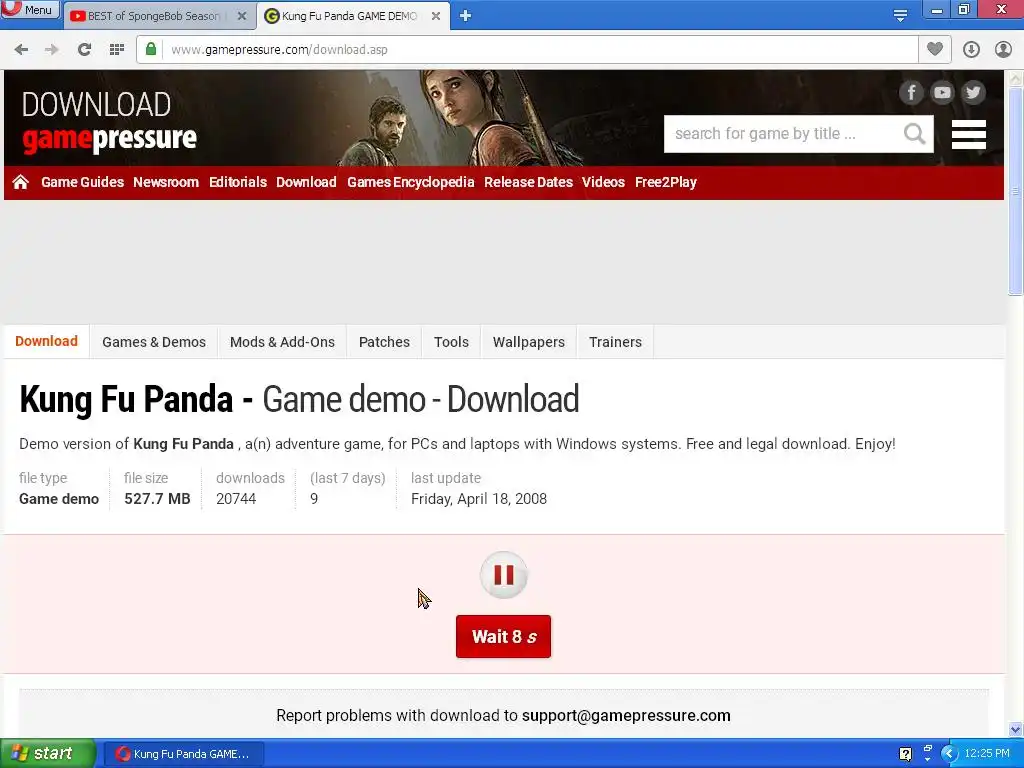
Task: Open the tab menu icon in title bar
Action: pos(900,16)
